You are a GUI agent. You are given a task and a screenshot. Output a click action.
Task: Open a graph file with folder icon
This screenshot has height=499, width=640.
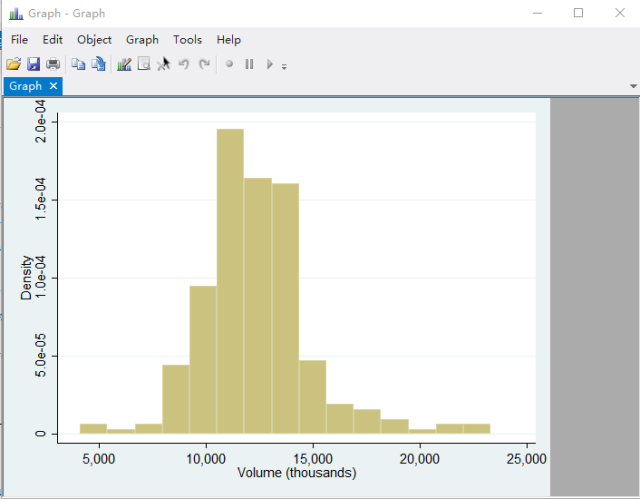[13, 64]
